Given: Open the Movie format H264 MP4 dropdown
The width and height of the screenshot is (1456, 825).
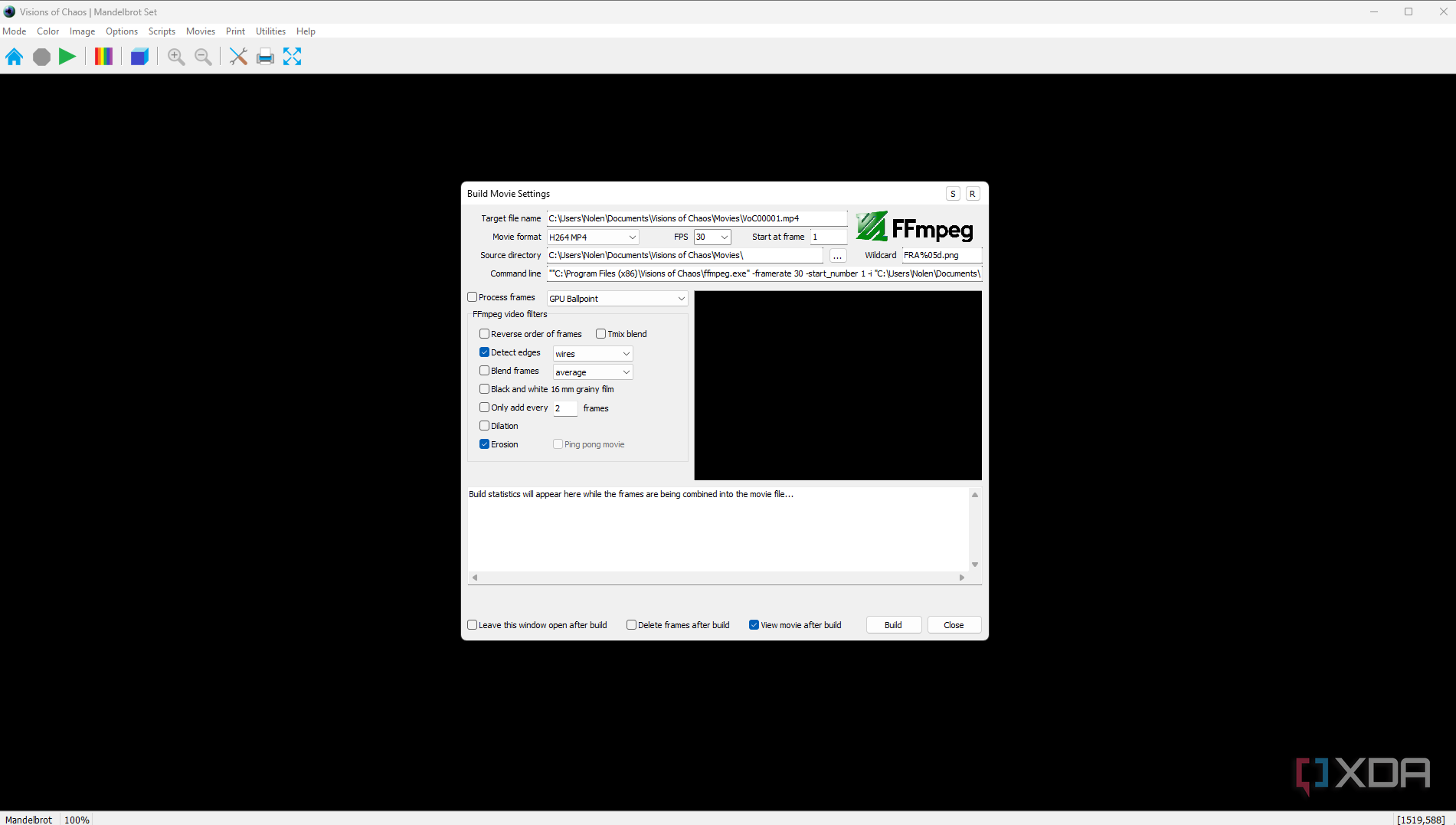Looking at the screenshot, I should (x=593, y=237).
